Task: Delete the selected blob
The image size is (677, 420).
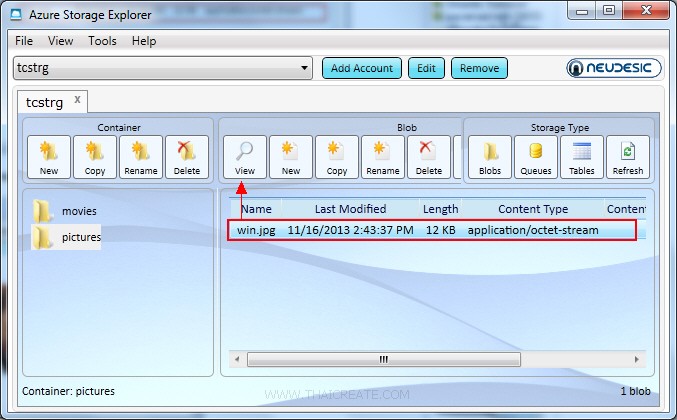Action: [x=429, y=157]
